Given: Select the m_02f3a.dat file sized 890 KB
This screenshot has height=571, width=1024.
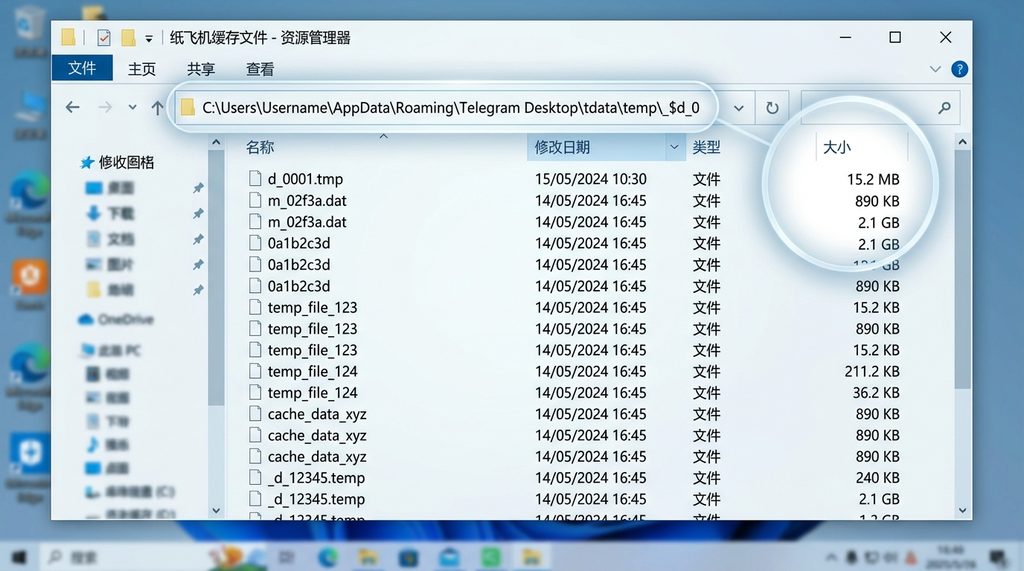Looking at the screenshot, I should [x=306, y=201].
